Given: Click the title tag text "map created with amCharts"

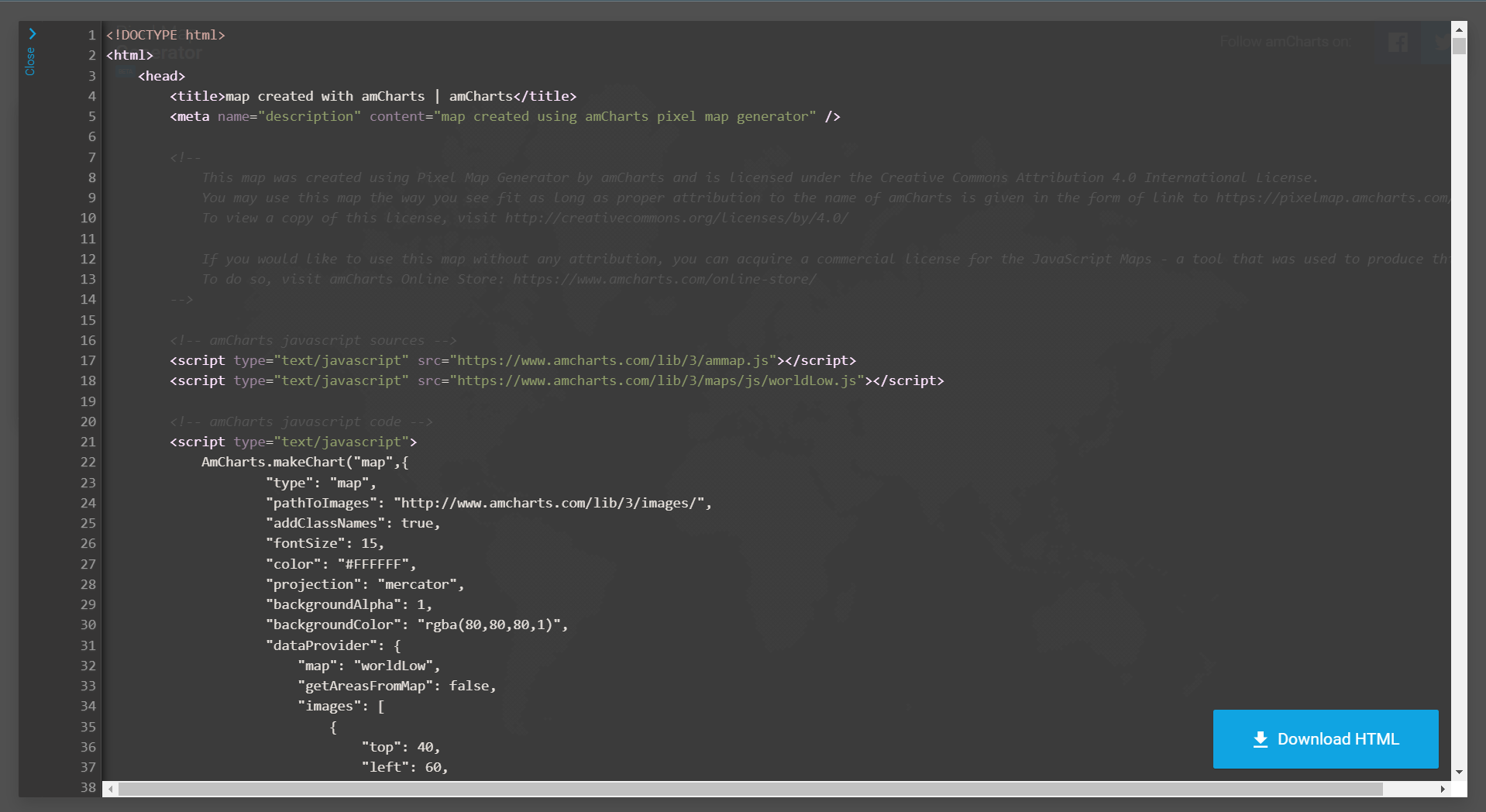Looking at the screenshot, I should 325,96.
